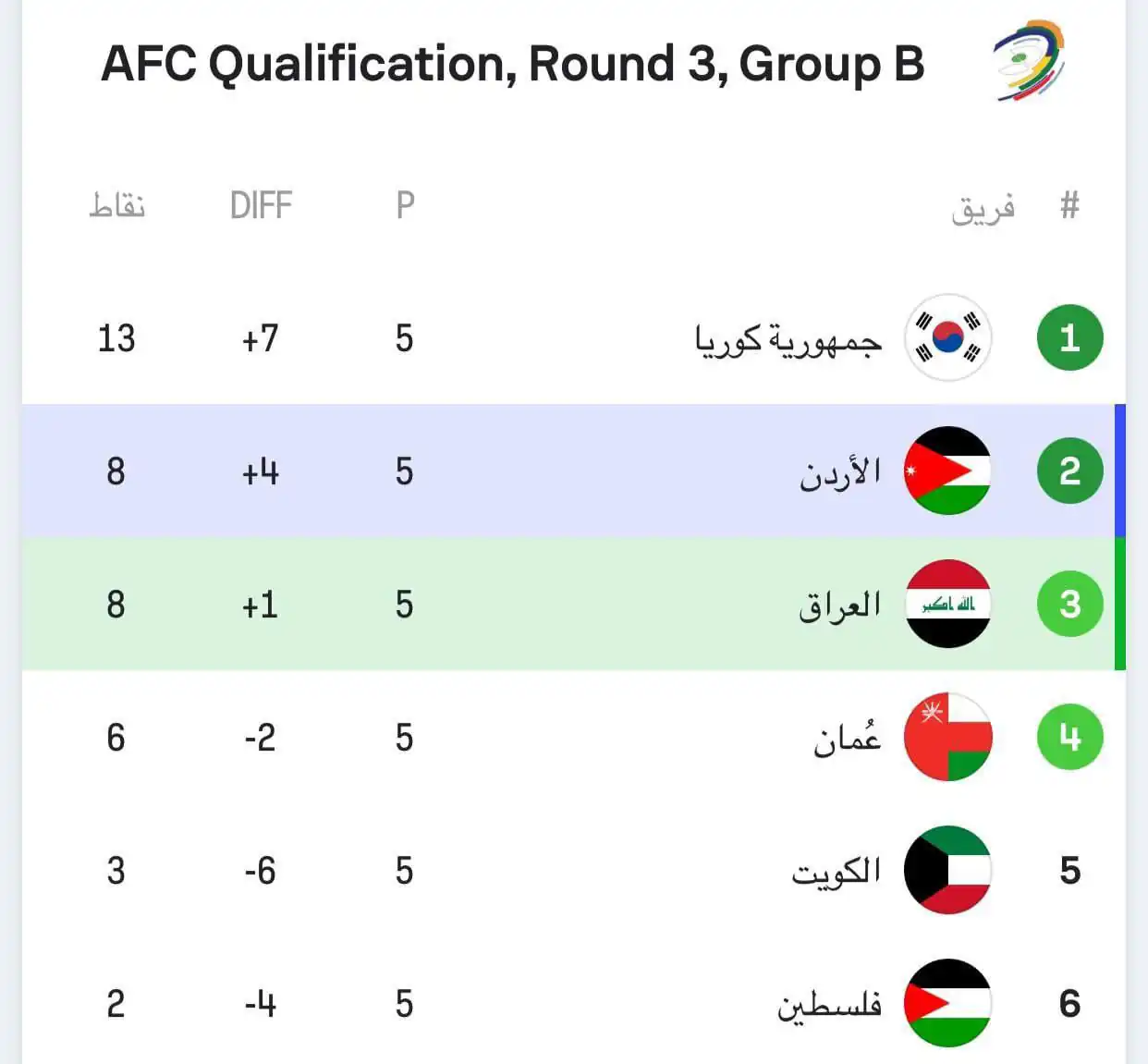Click the green rank 4 badge
This screenshot has height=1064, width=1148.
pos(1069,738)
